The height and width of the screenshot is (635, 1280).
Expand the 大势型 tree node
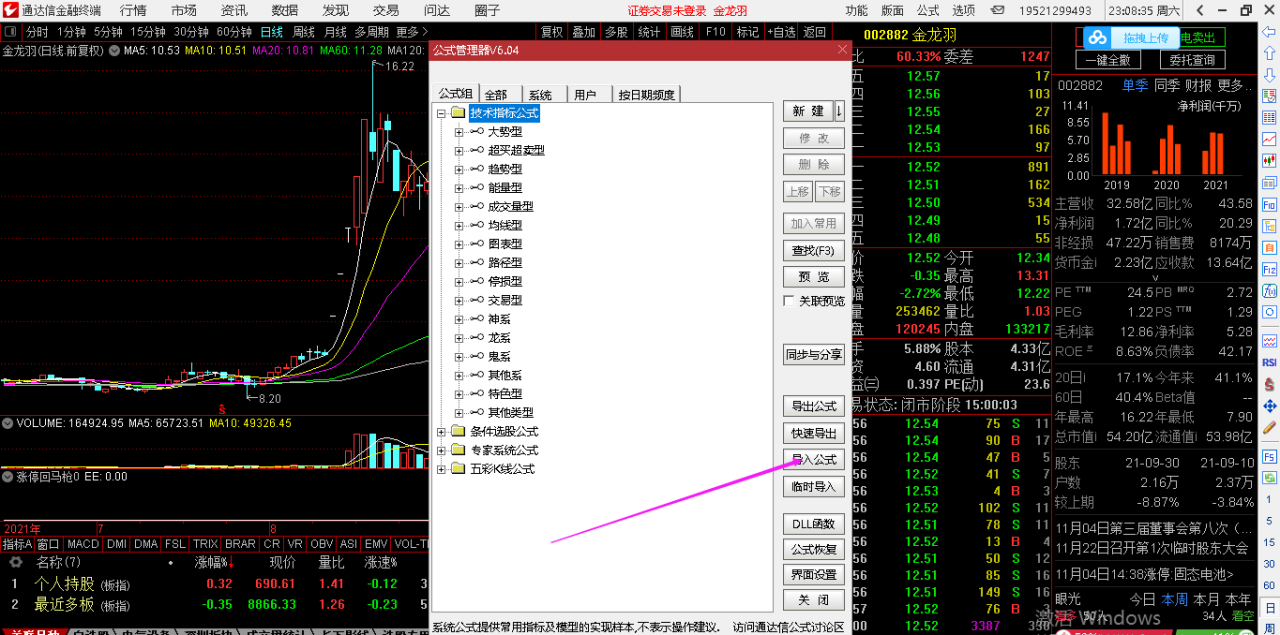459,132
